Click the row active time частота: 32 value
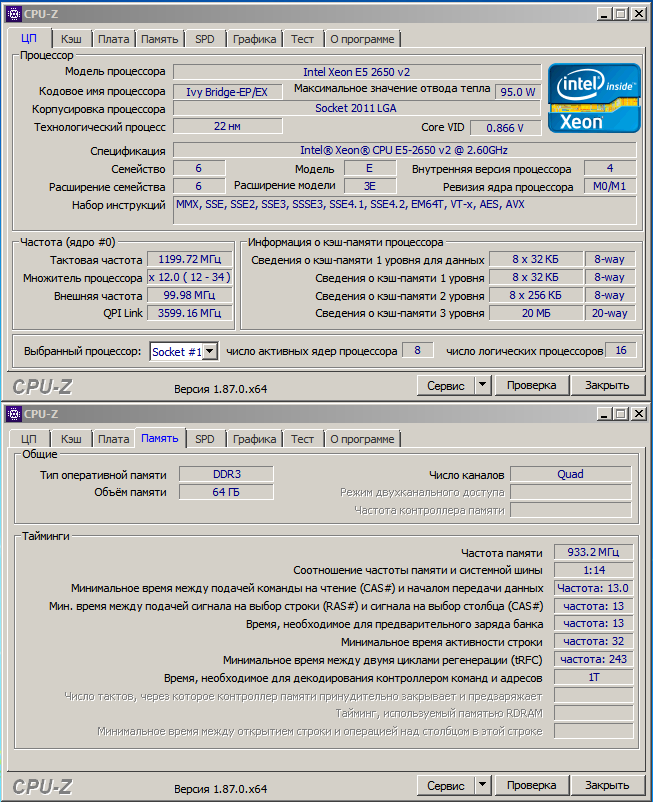This screenshot has height=802, width=653. point(593,641)
